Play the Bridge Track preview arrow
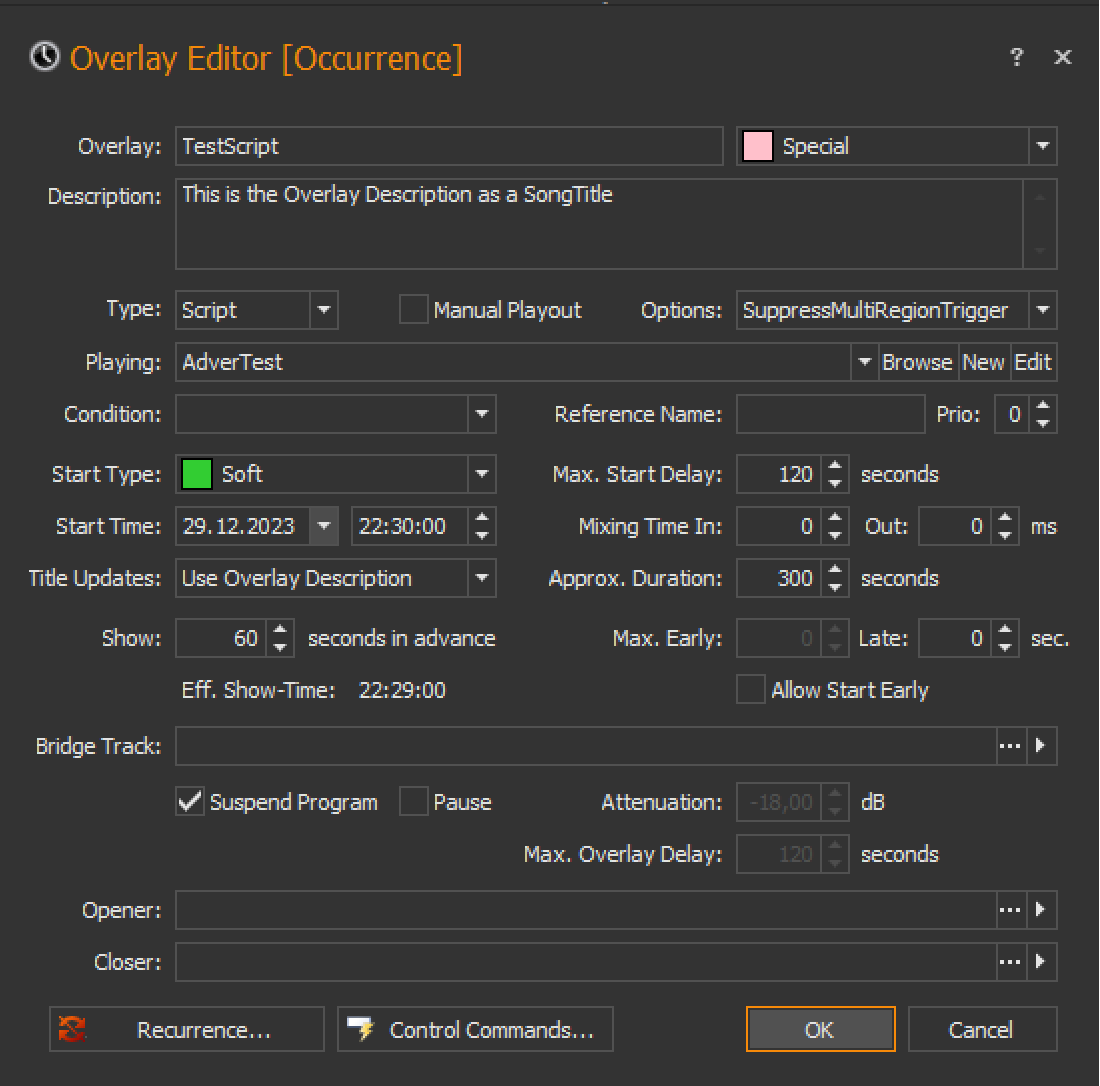This screenshot has height=1086, width=1100. point(1042,746)
